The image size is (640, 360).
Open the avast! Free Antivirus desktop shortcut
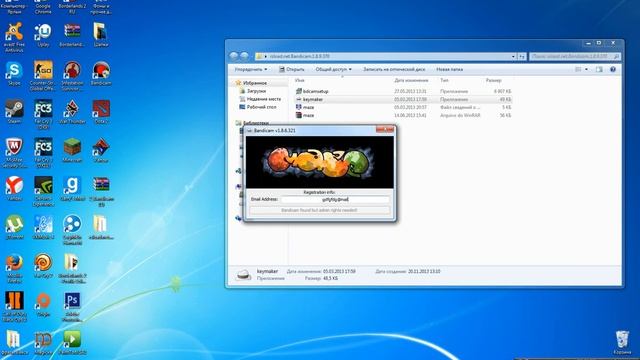(x=14, y=37)
